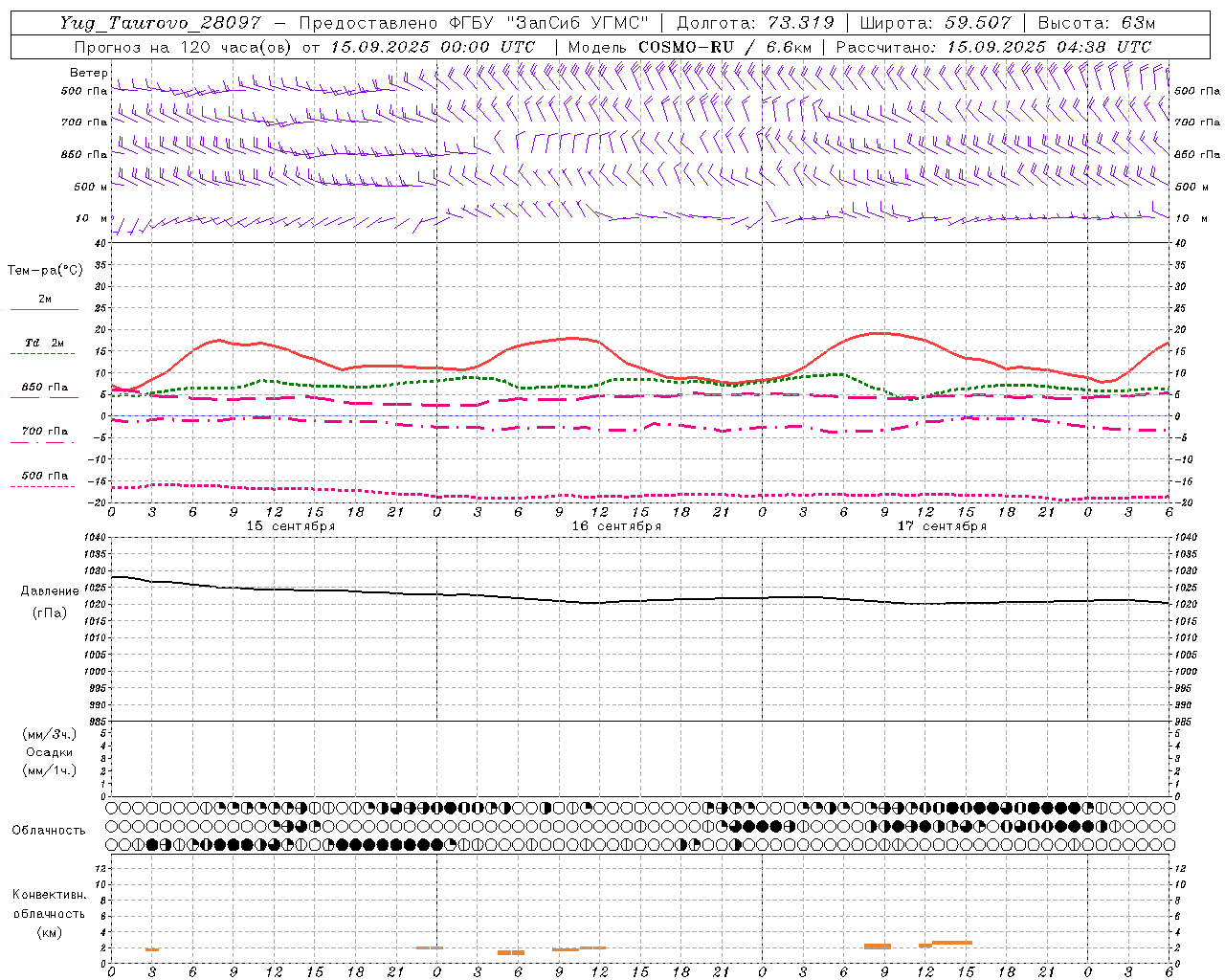Click the Конвективн. convective cloud label
This screenshot has height=980, width=1225.
point(49,895)
